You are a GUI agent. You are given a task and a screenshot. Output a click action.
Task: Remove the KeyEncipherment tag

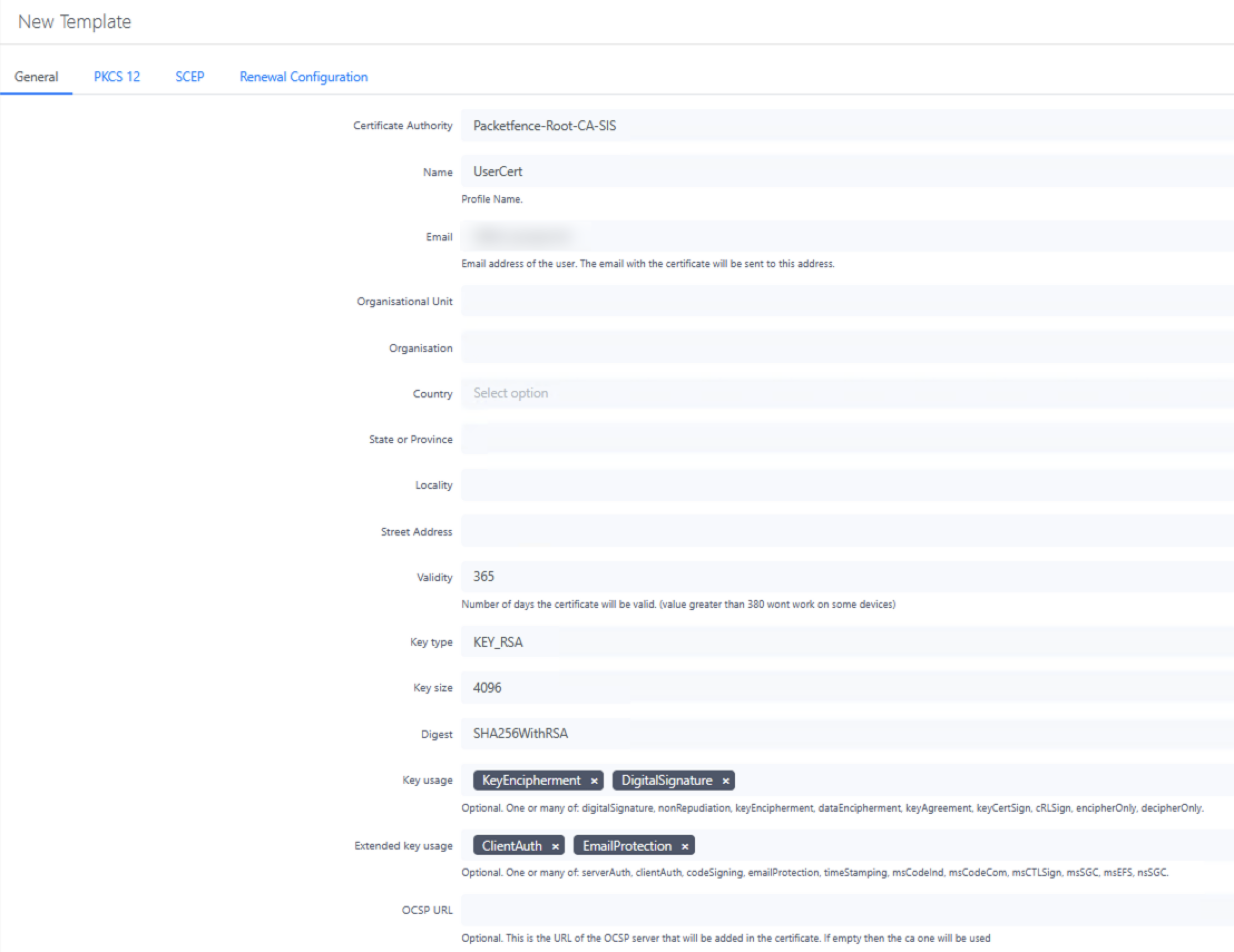(x=594, y=781)
